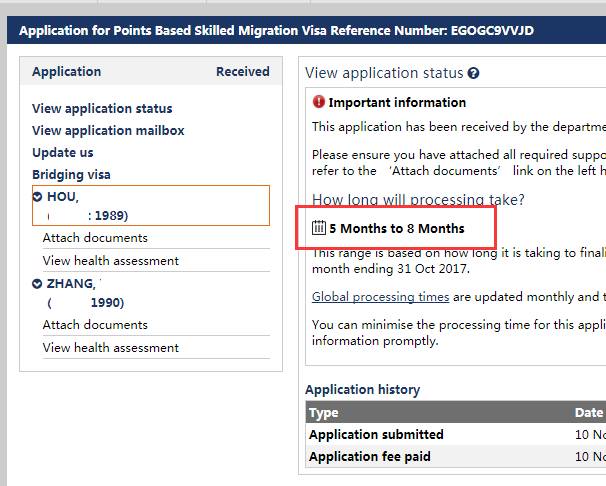Open View health assessment under HOU
The height and width of the screenshot is (486, 606).
111,261
